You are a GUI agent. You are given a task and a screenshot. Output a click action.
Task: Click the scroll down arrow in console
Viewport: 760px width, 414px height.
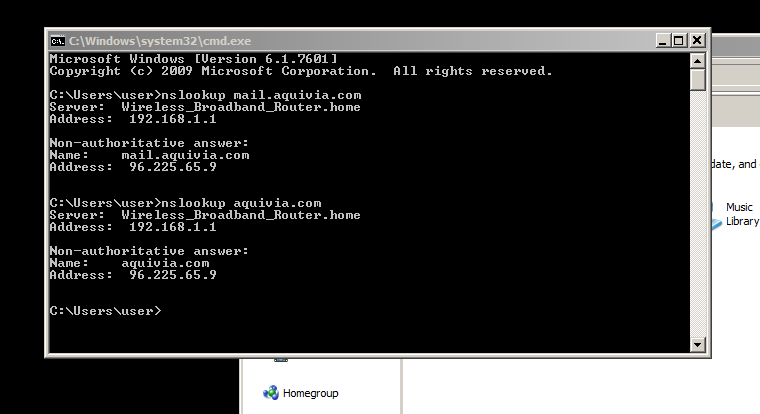[x=698, y=344]
